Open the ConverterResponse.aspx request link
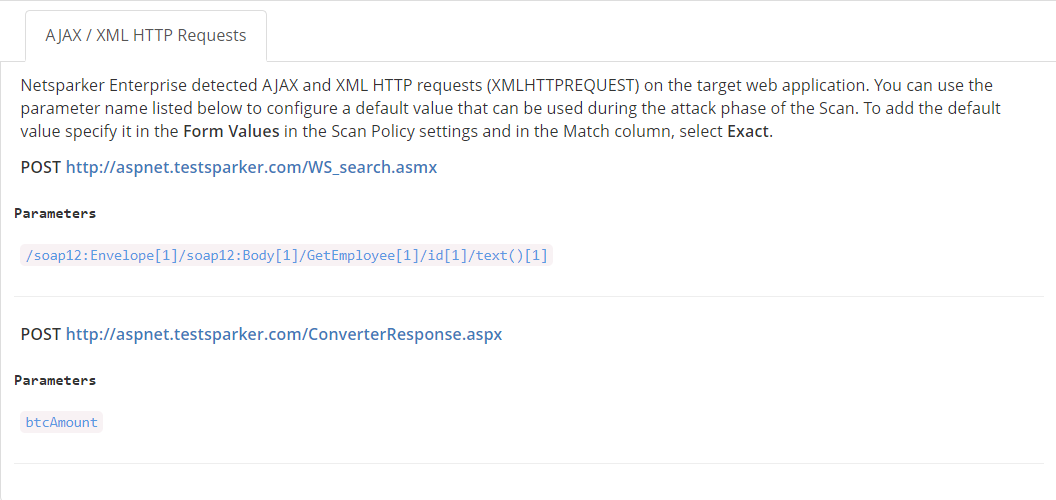 click(x=284, y=334)
